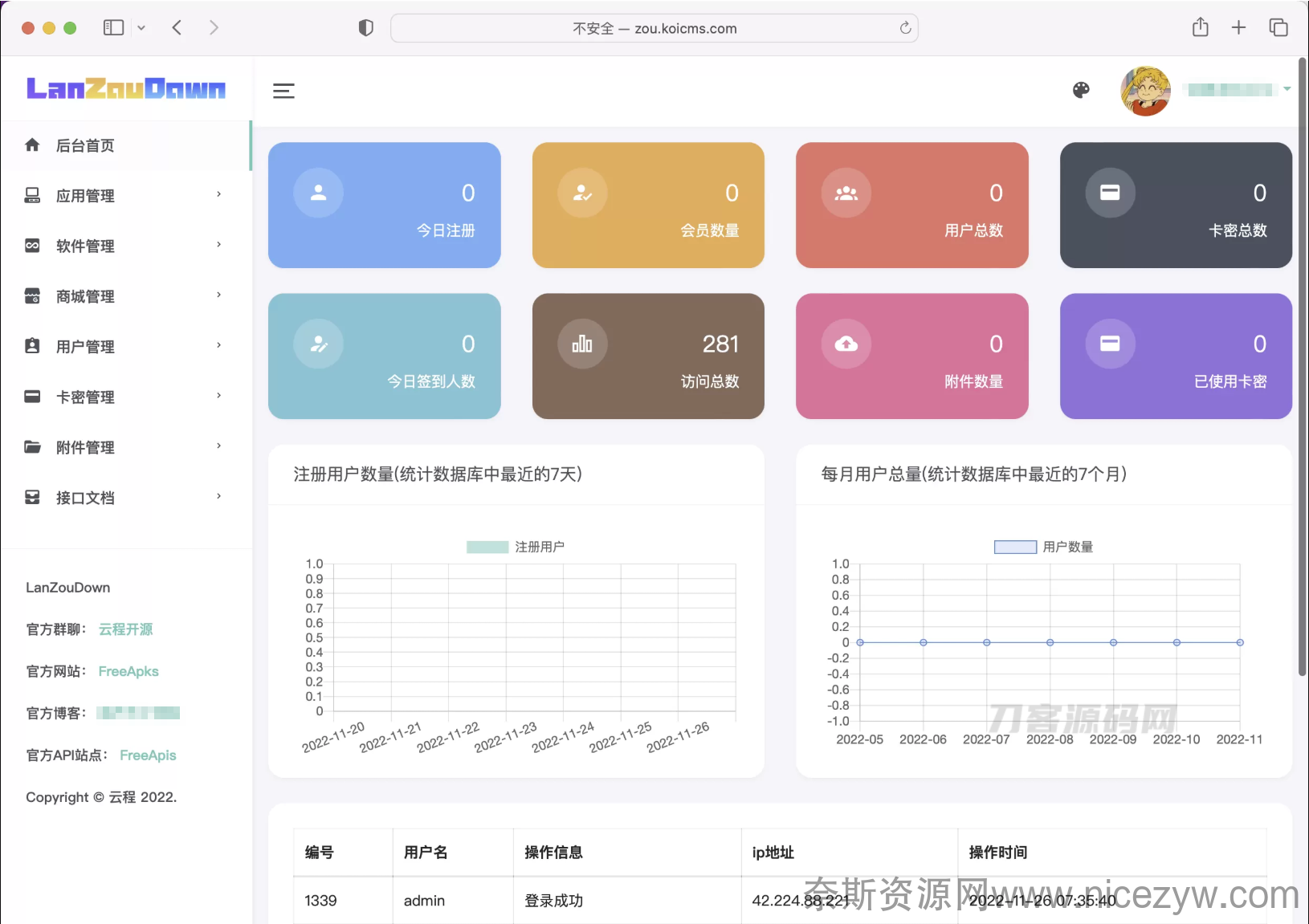Reload the page with refresh icon
The image size is (1309, 924).
[x=905, y=28]
